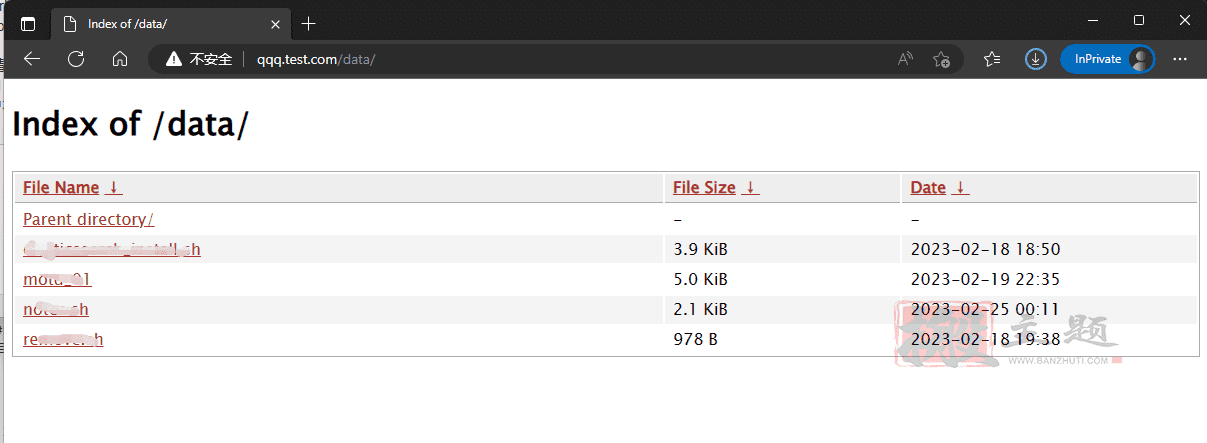Open the browser home page icon
This screenshot has height=443, width=1207.
coord(120,59)
